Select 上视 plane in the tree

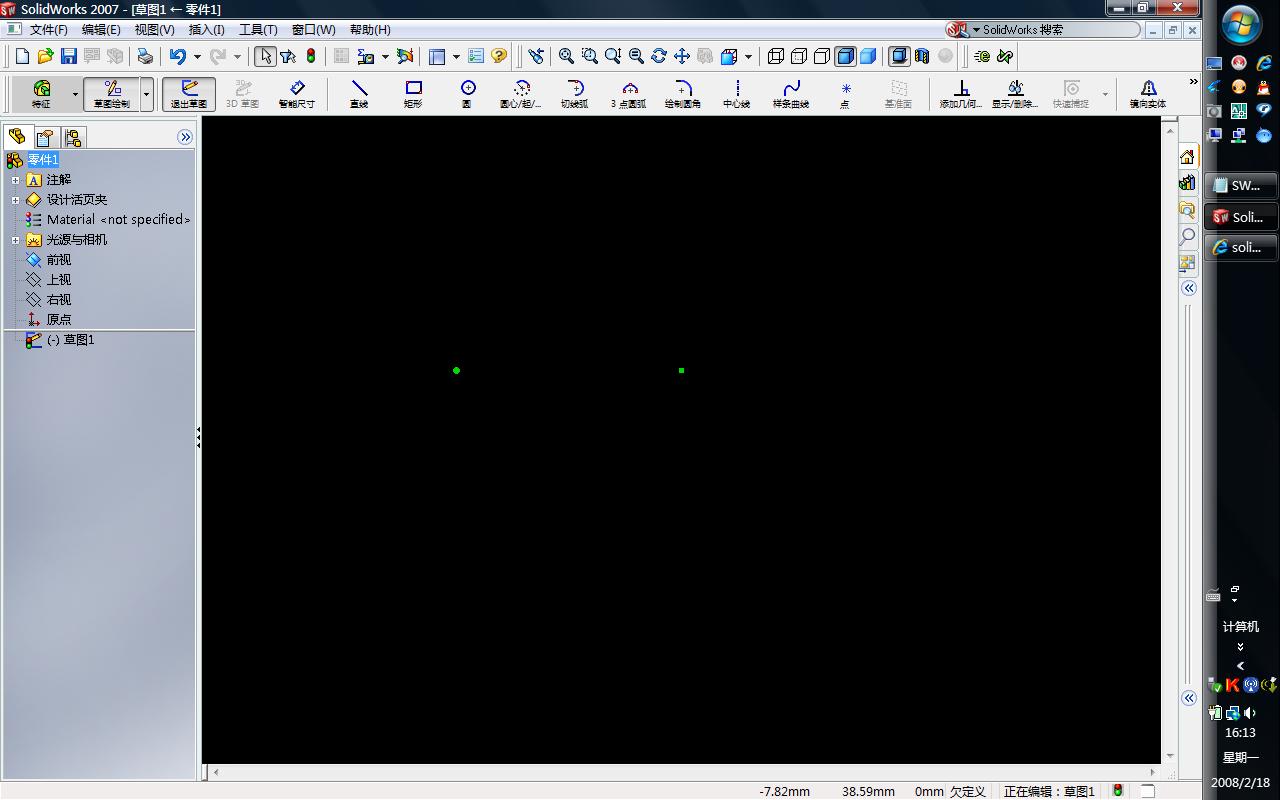click(59, 280)
